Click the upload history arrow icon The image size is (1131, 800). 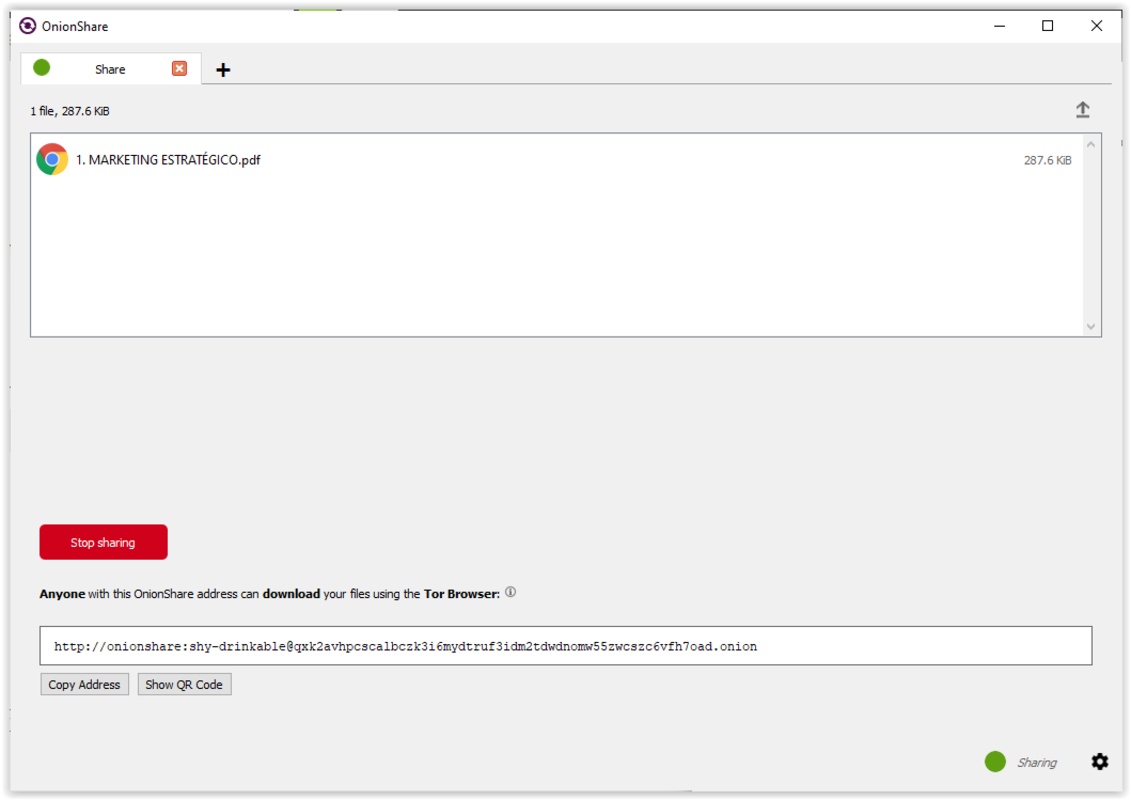[x=1083, y=110]
